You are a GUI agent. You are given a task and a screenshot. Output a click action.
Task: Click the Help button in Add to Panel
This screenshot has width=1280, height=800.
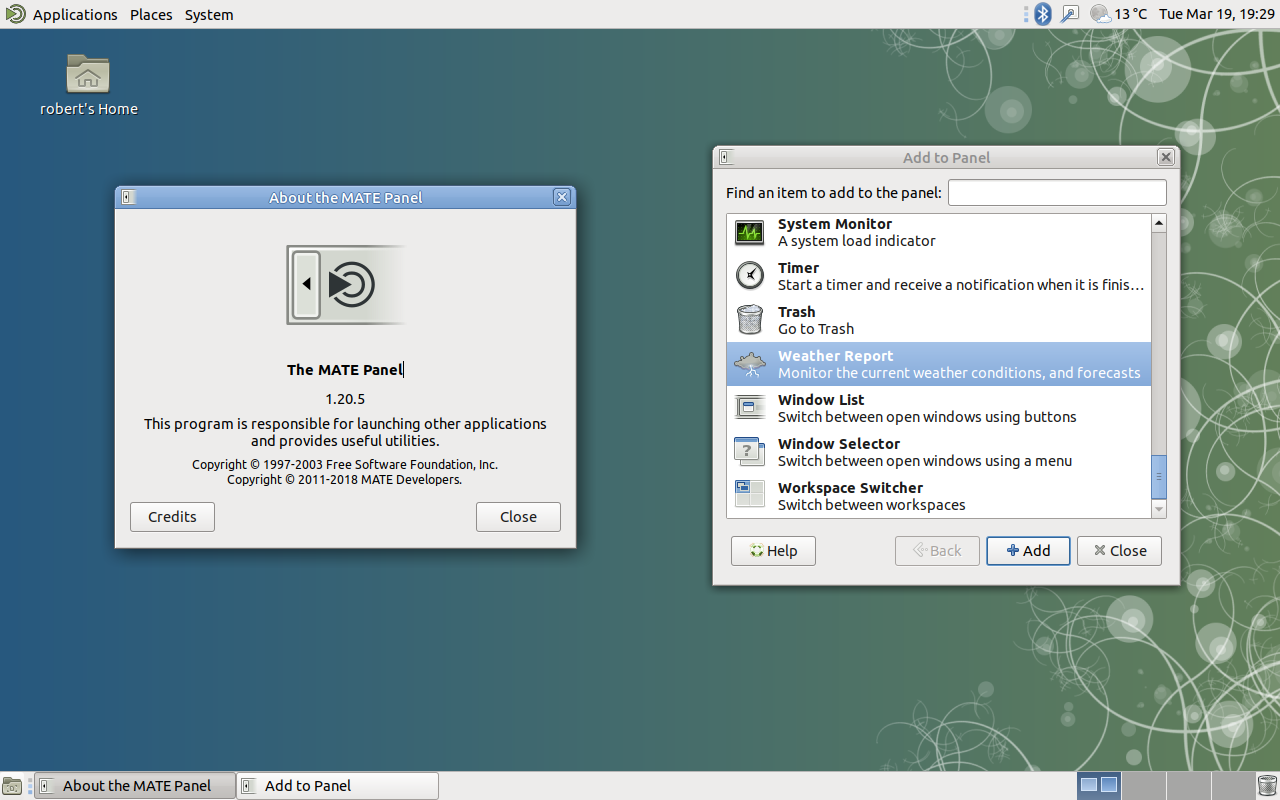773,551
